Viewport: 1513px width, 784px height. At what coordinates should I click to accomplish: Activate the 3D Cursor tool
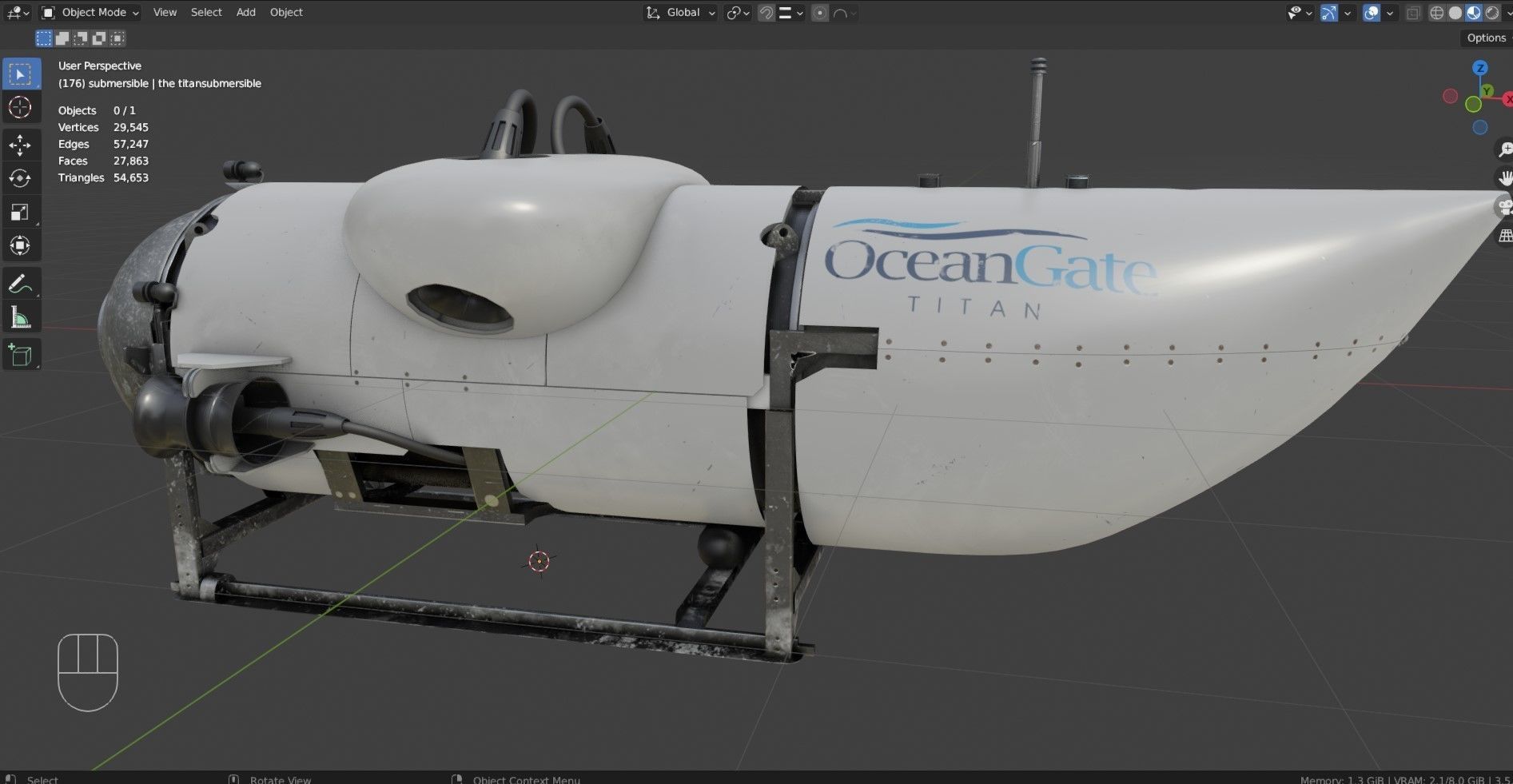coord(20,107)
